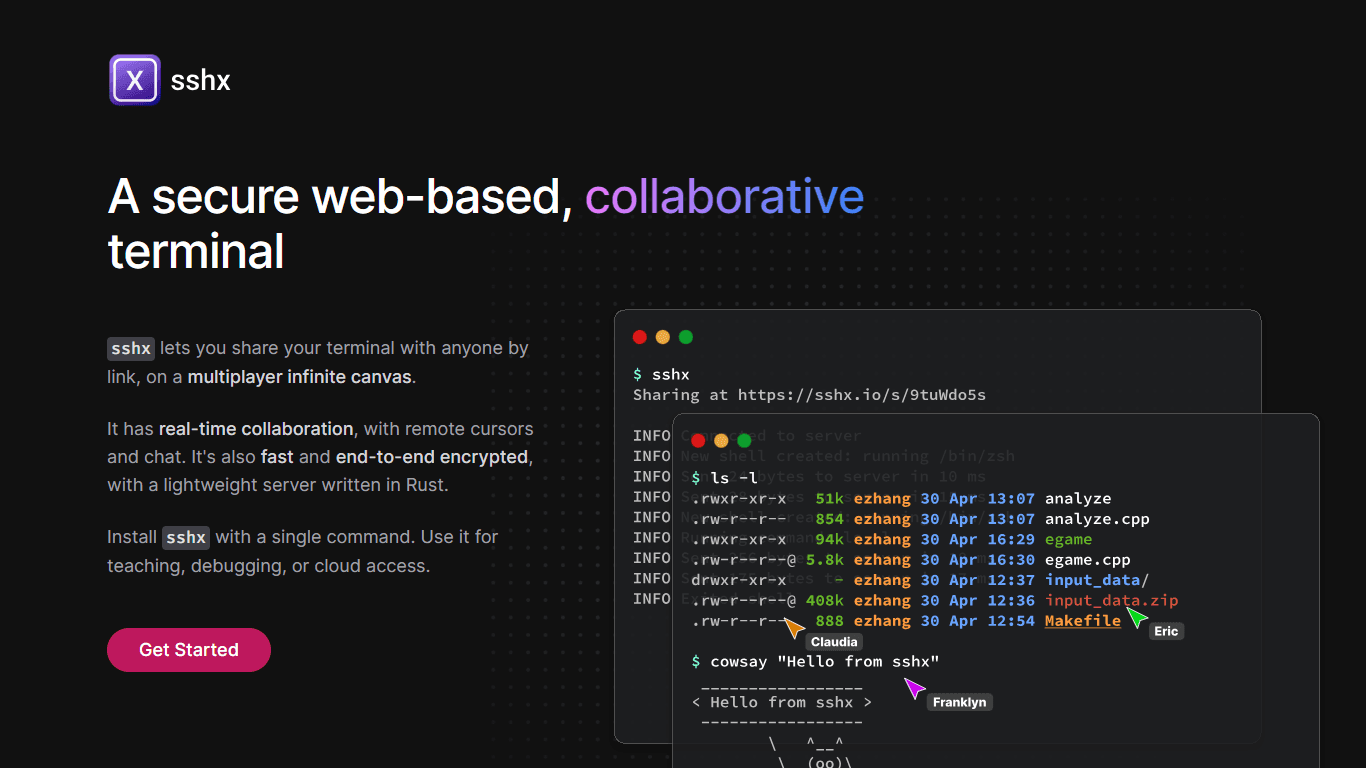The height and width of the screenshot is (768, 1366).
Task: Click Franklyn's magenta cursor arrow
Action: pyautogui.click(x=914, y=688)
